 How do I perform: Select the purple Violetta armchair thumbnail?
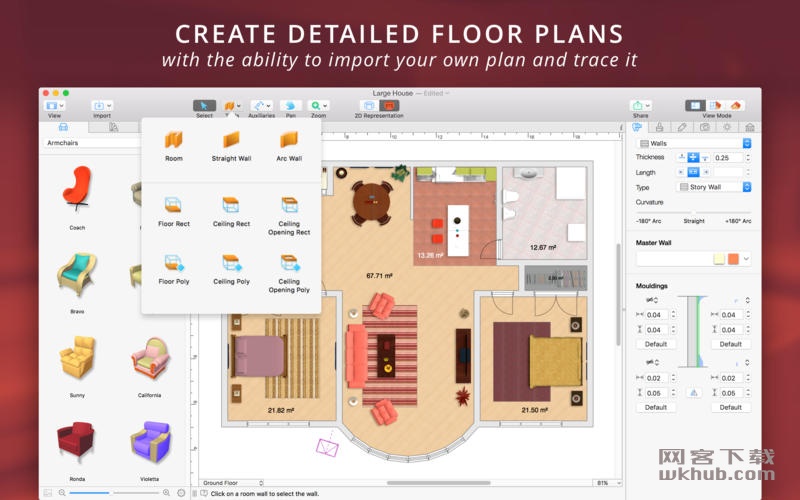point(149,441)
